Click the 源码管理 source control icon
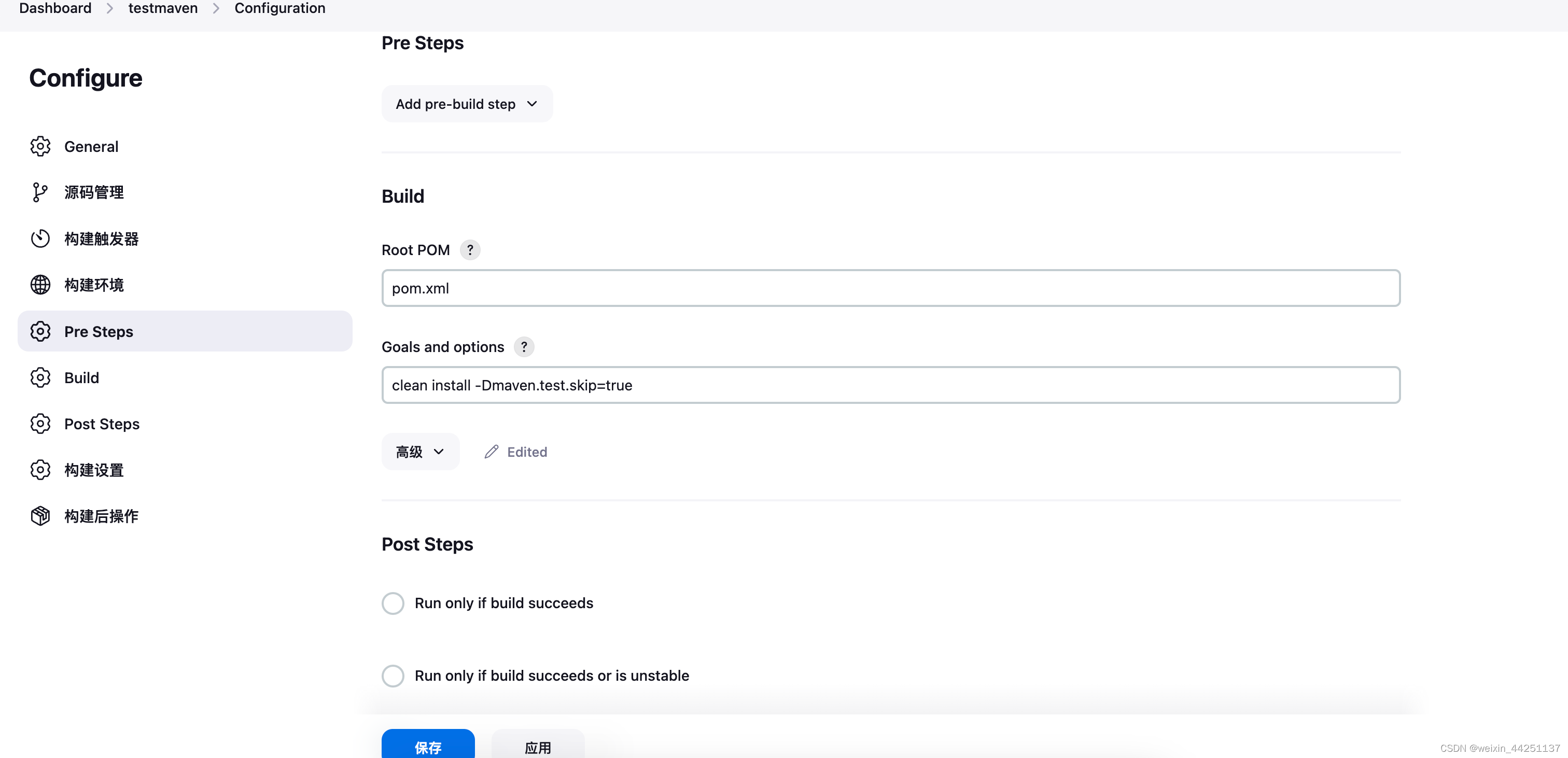This screenshot has height=758, width=1568. tap(39, 192)
